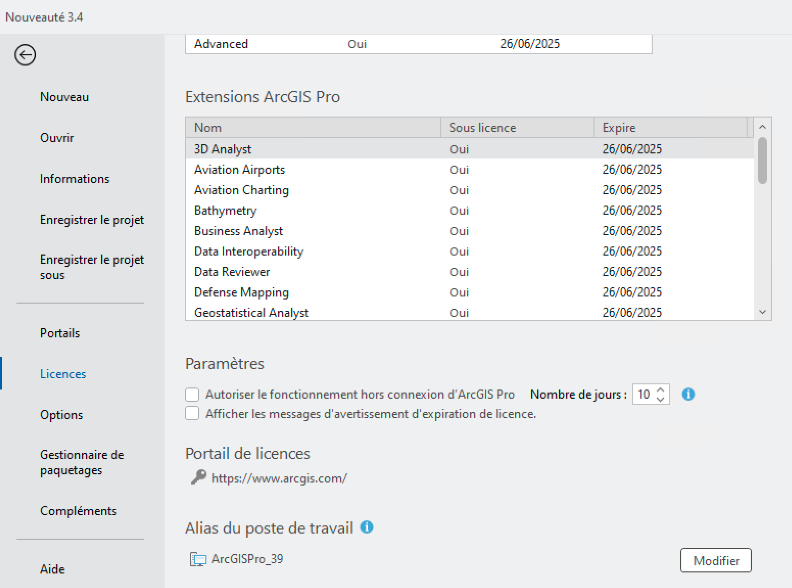
Task: Click the key icon in Portail de licences
Action: [199, 477]
